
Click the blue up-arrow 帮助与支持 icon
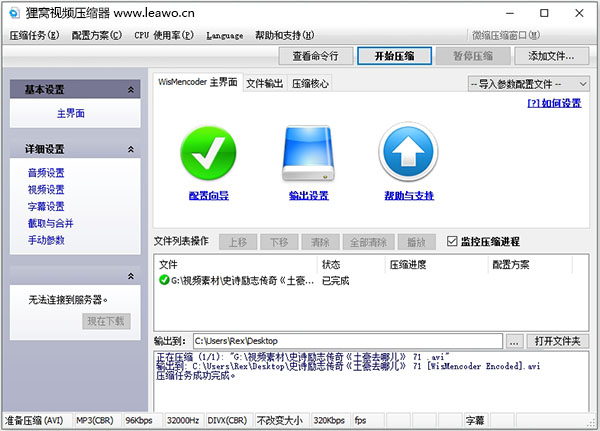pyautogui.click(x=408, y=152)
